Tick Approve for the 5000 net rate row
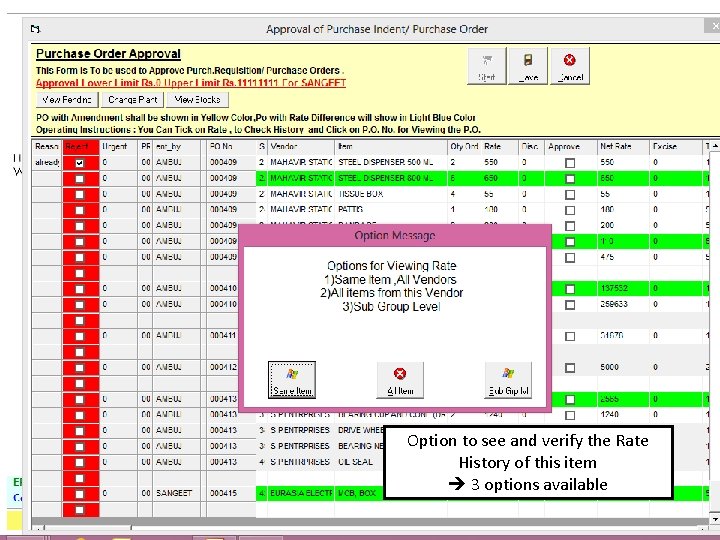This screenshot has width=720, height=540. 570,368
